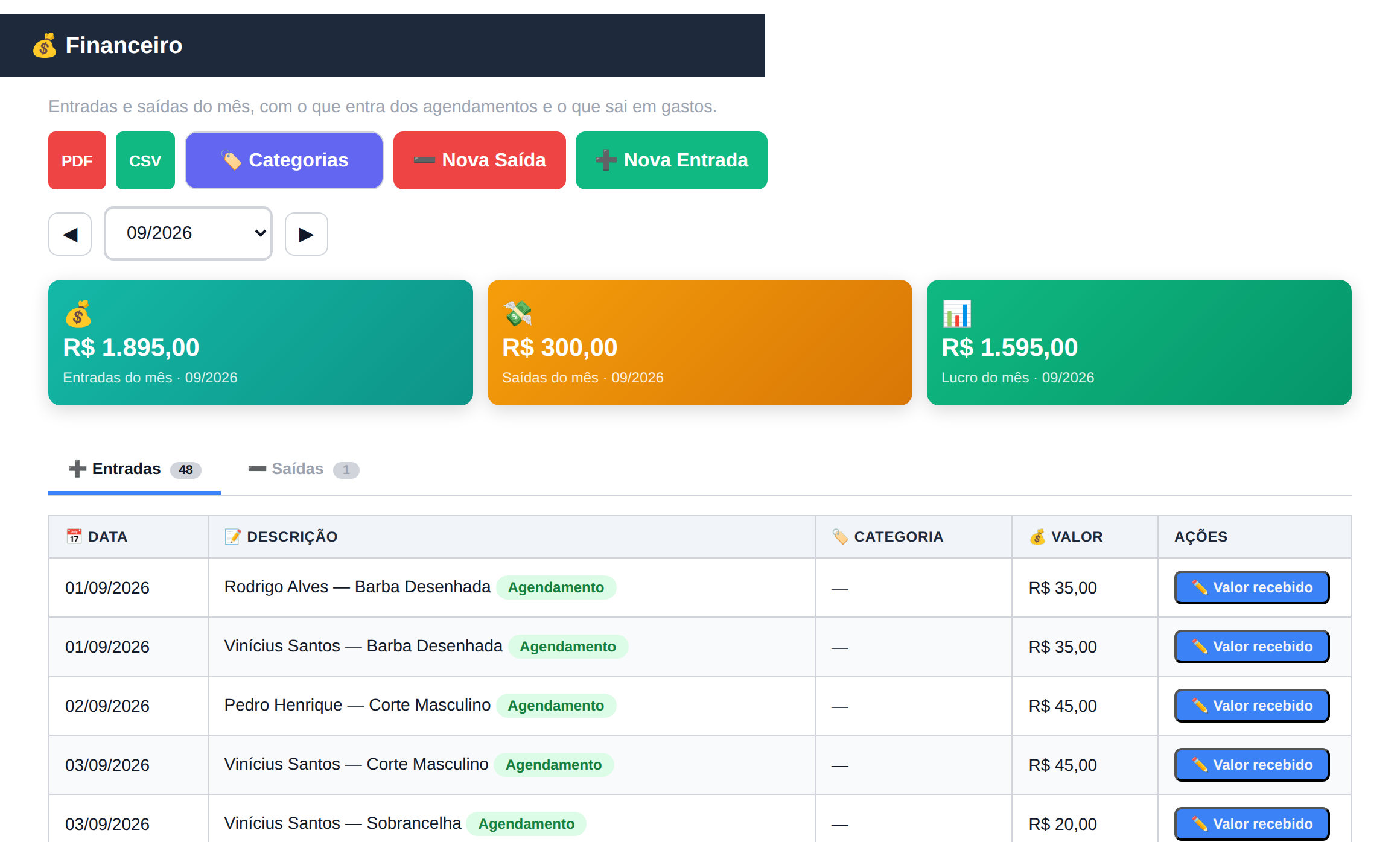The height and width of the screenshot is (842, 1400).
Task: Switch to the Saídas tab
Action: (304, 469)
